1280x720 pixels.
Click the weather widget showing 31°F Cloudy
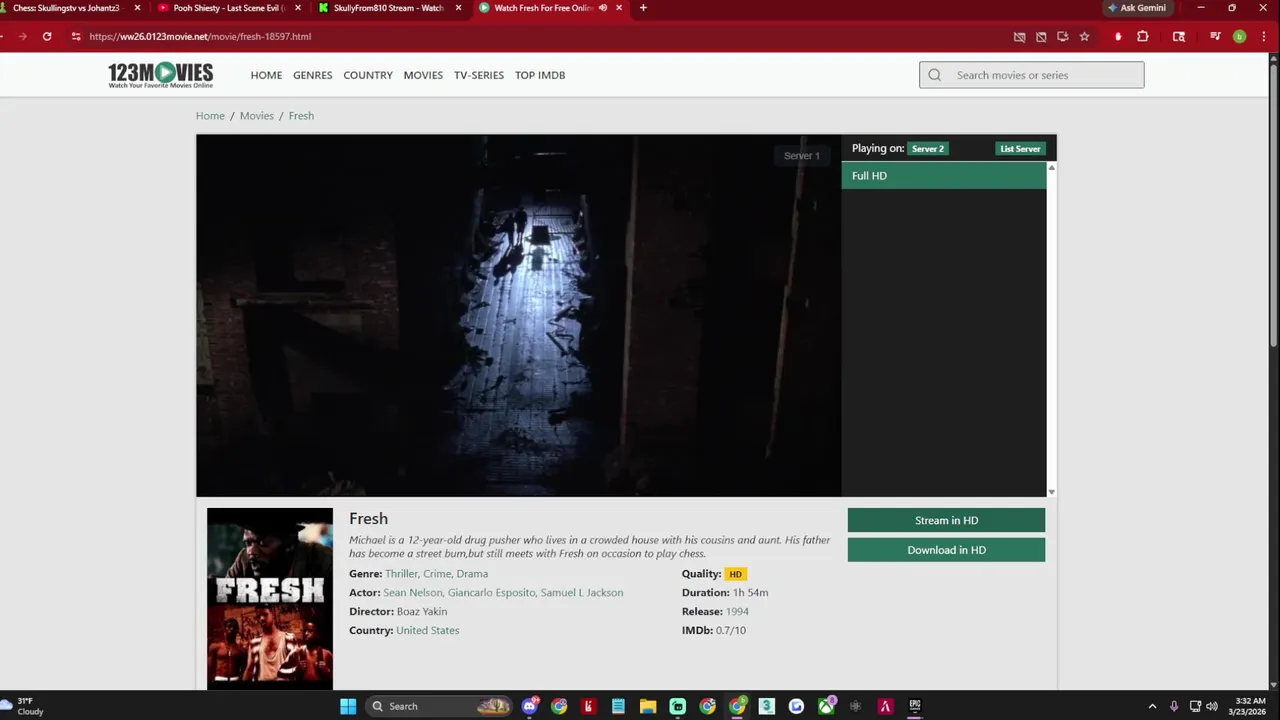click(24, 706)
